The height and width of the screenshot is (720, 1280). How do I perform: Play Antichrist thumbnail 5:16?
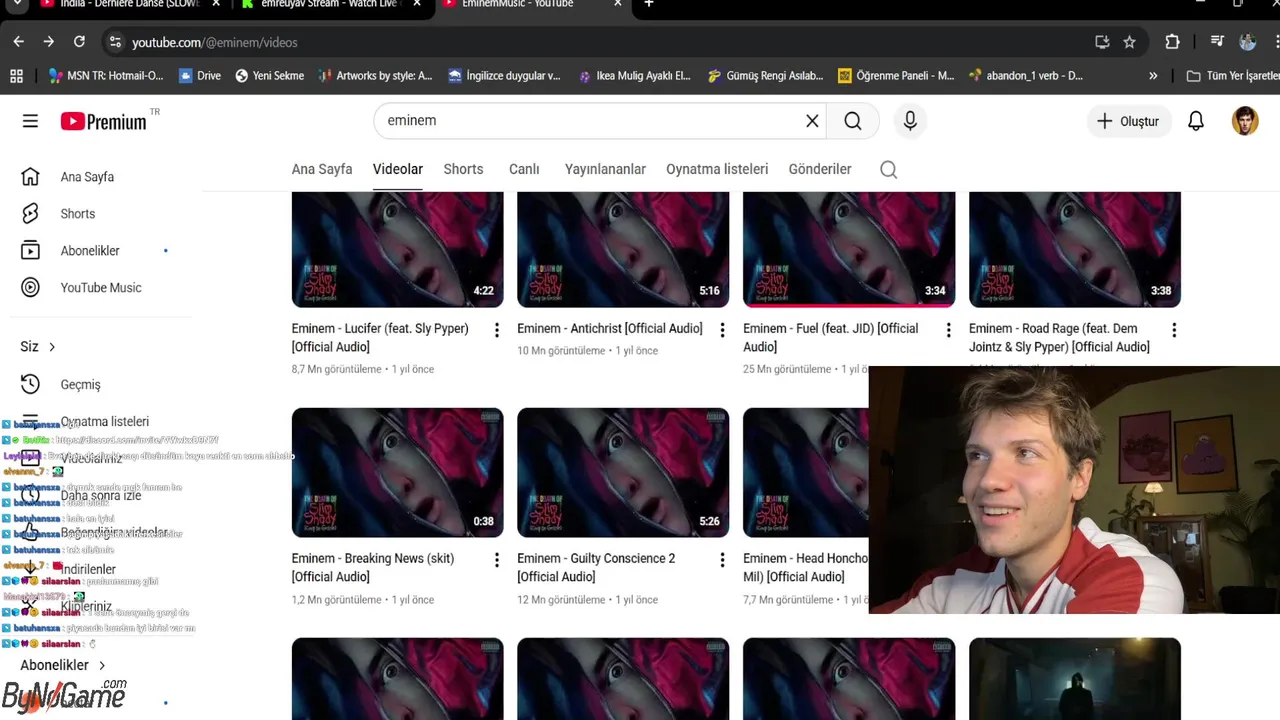623,250
